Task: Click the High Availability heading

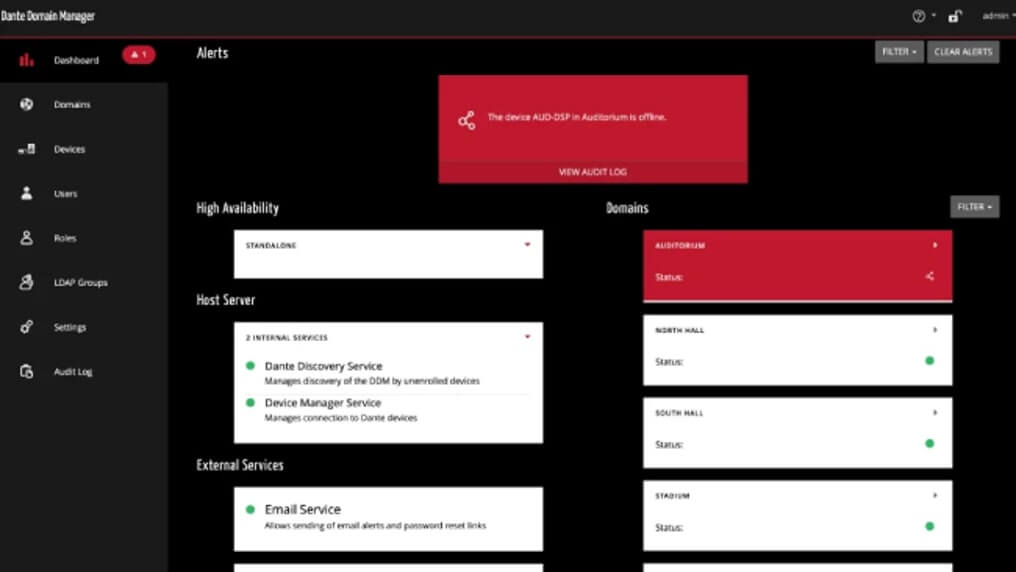Action: (237, 208)
